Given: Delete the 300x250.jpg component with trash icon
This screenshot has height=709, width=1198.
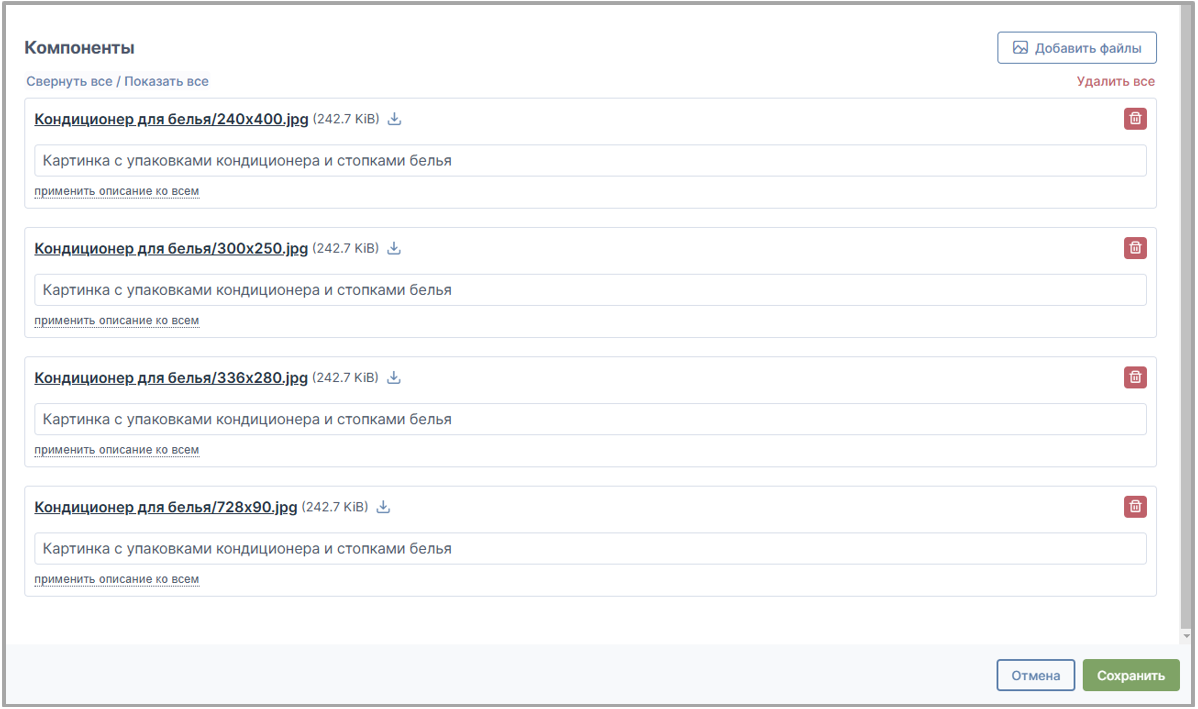Looking at the screenshot, I should pyautogui.click(x=1135, y=248).
